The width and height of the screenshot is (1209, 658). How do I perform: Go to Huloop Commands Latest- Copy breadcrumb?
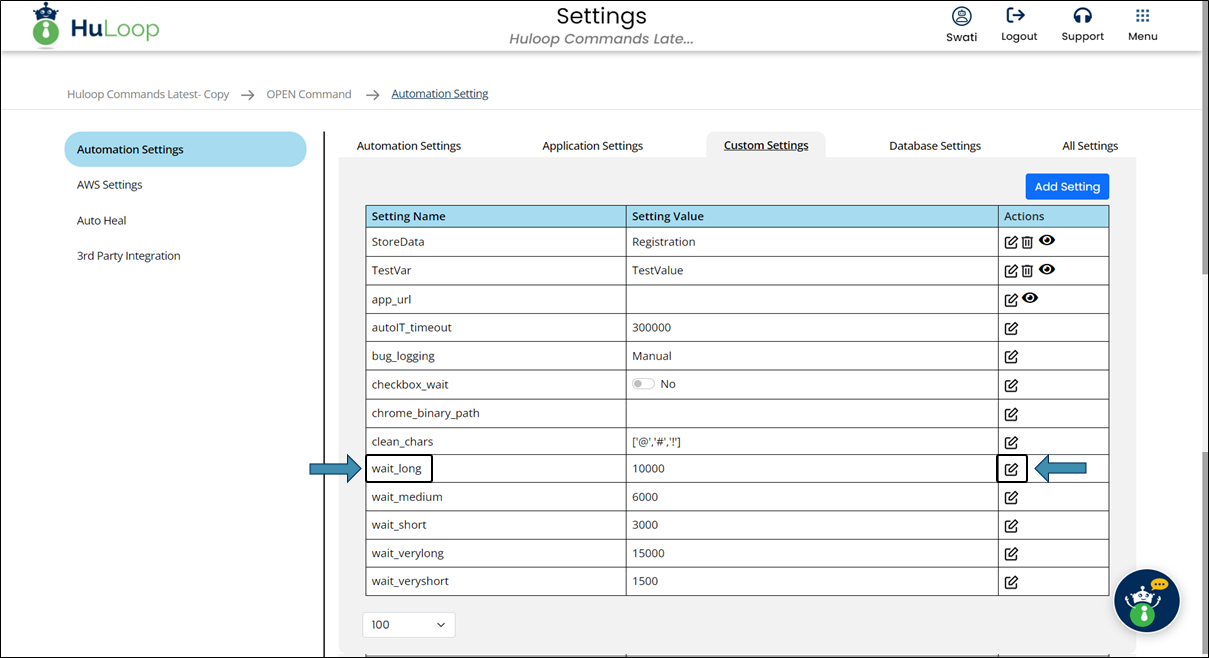click(148, 94)
